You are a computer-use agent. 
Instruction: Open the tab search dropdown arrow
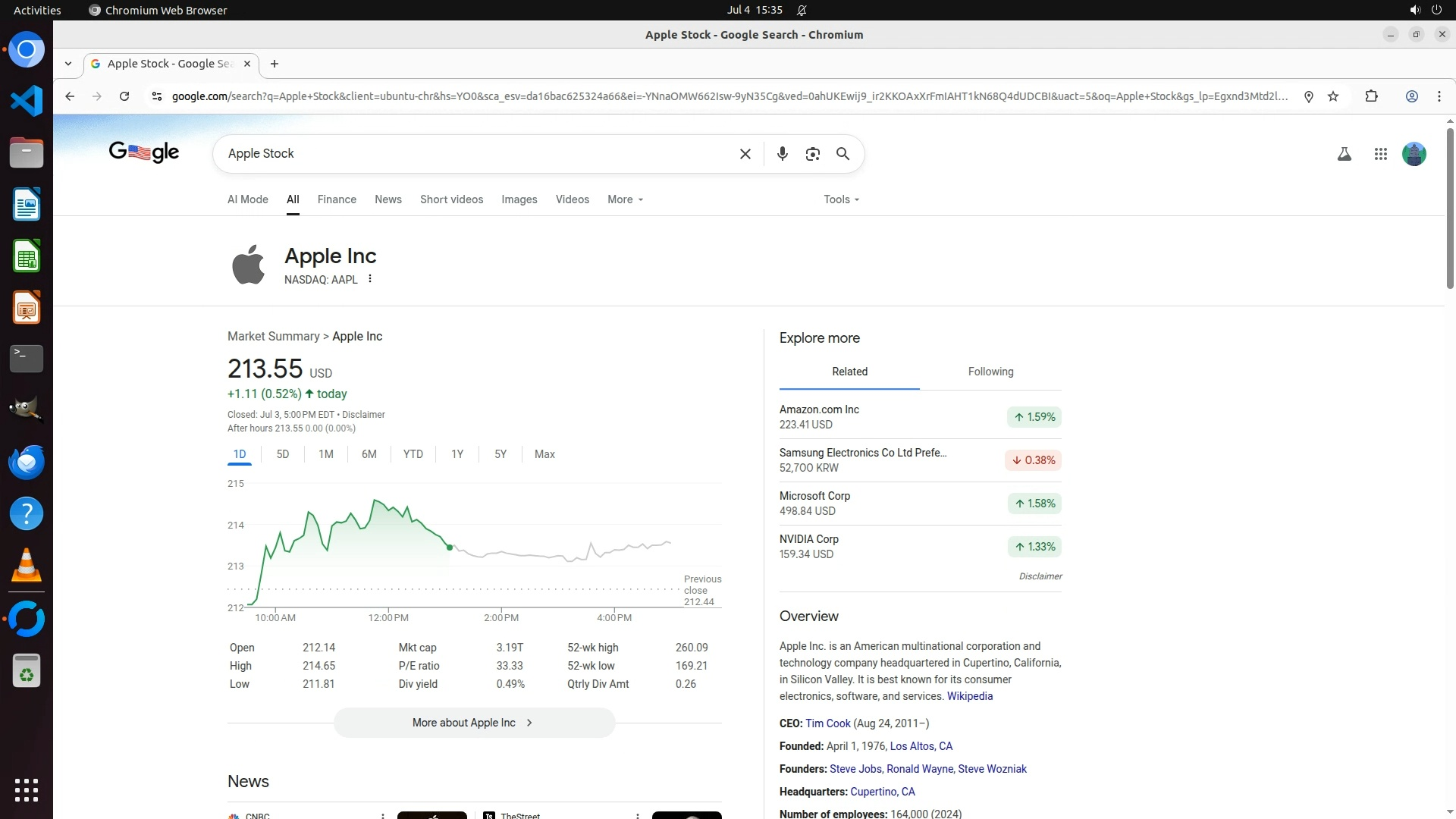[x=68, y=64]
